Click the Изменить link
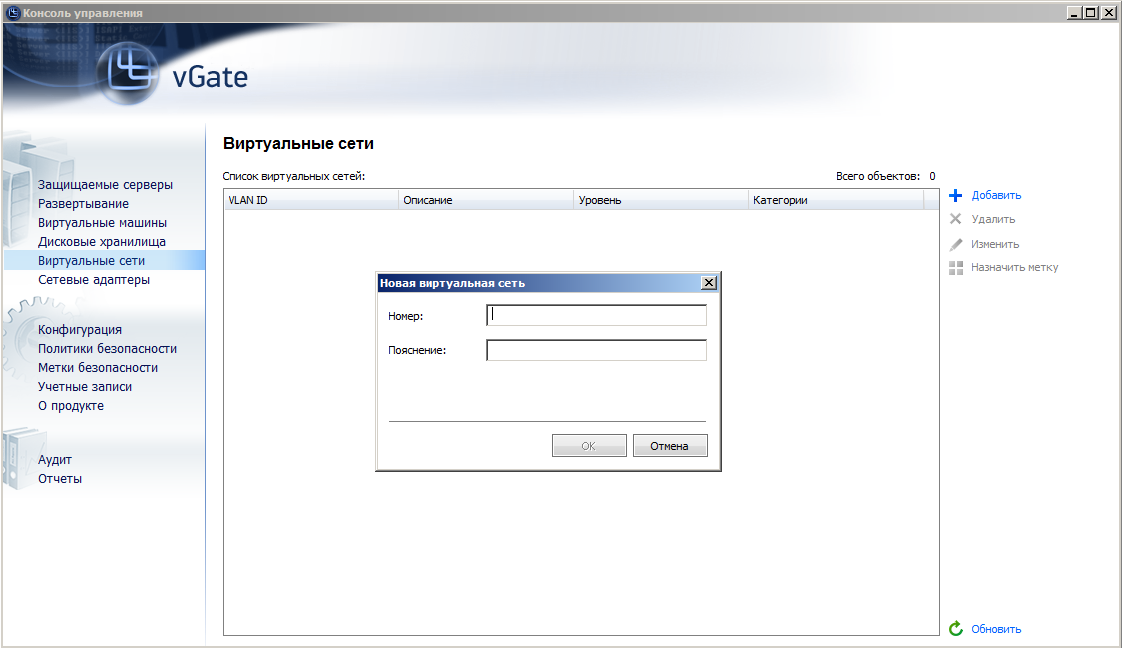Screen dimensions: 1122x648 click(x=995, y=244)
